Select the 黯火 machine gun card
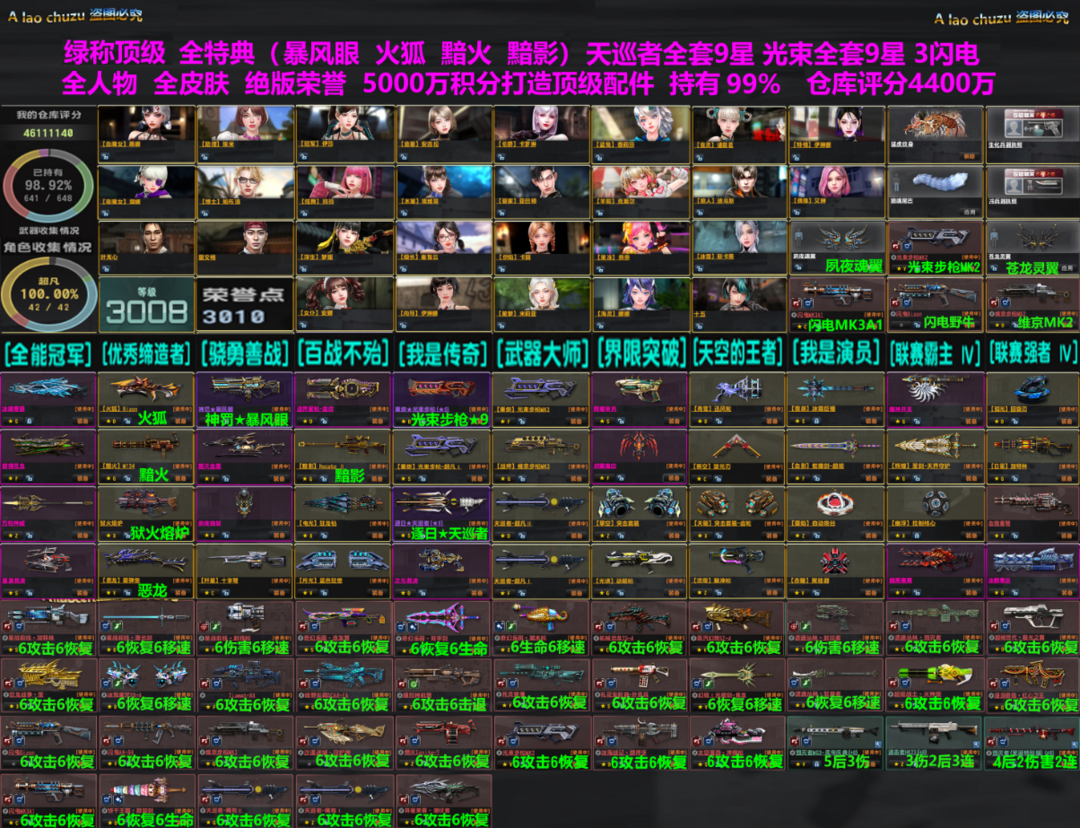 [146, 458]
